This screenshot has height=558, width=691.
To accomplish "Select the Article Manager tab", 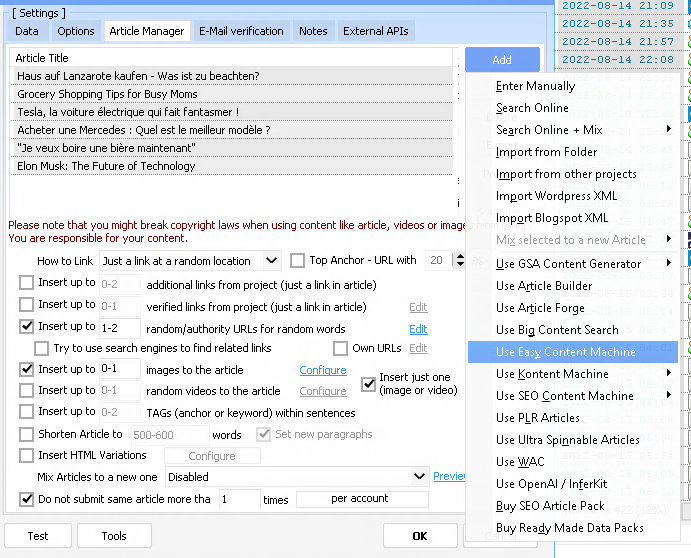I will (147, 31).
